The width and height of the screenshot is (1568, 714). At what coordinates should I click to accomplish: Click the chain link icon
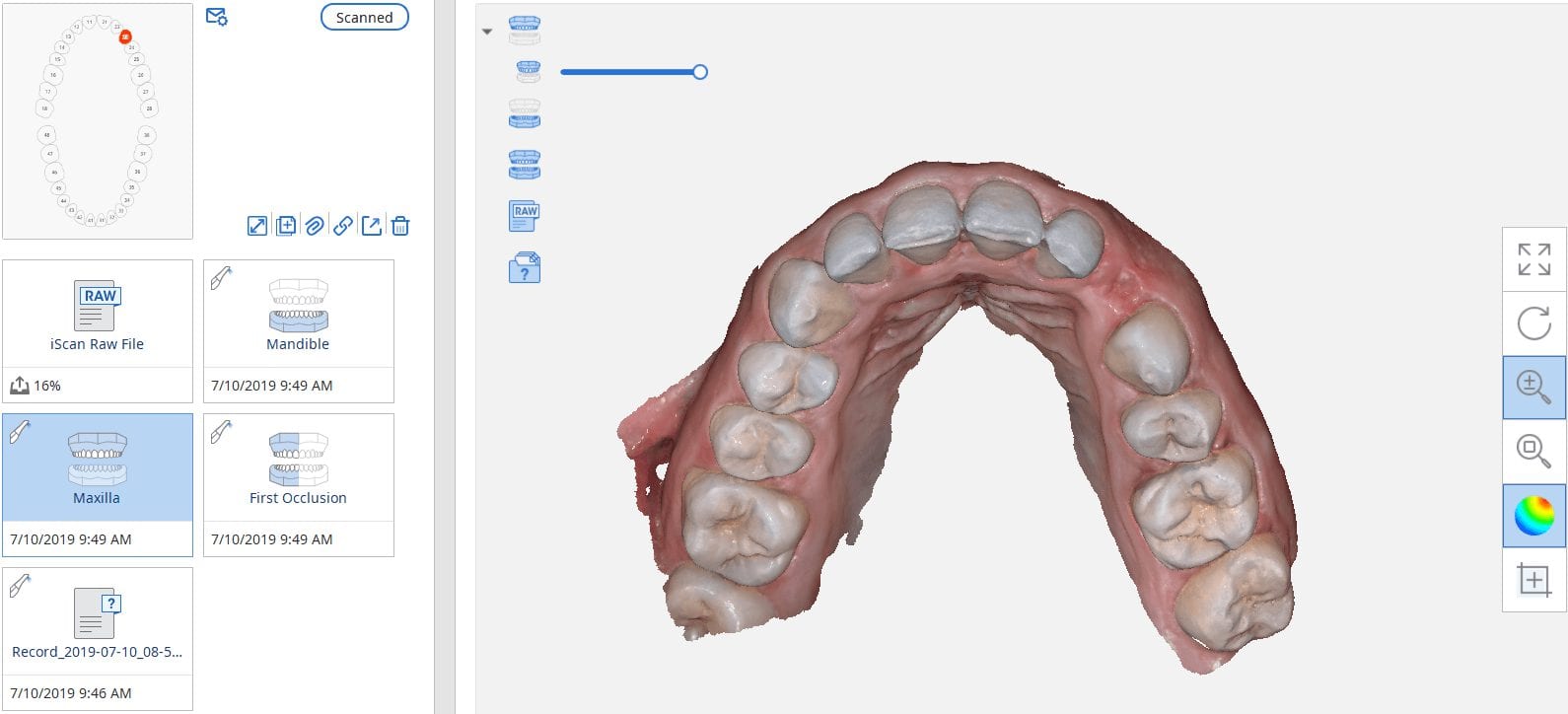click(x=342, y=226)
